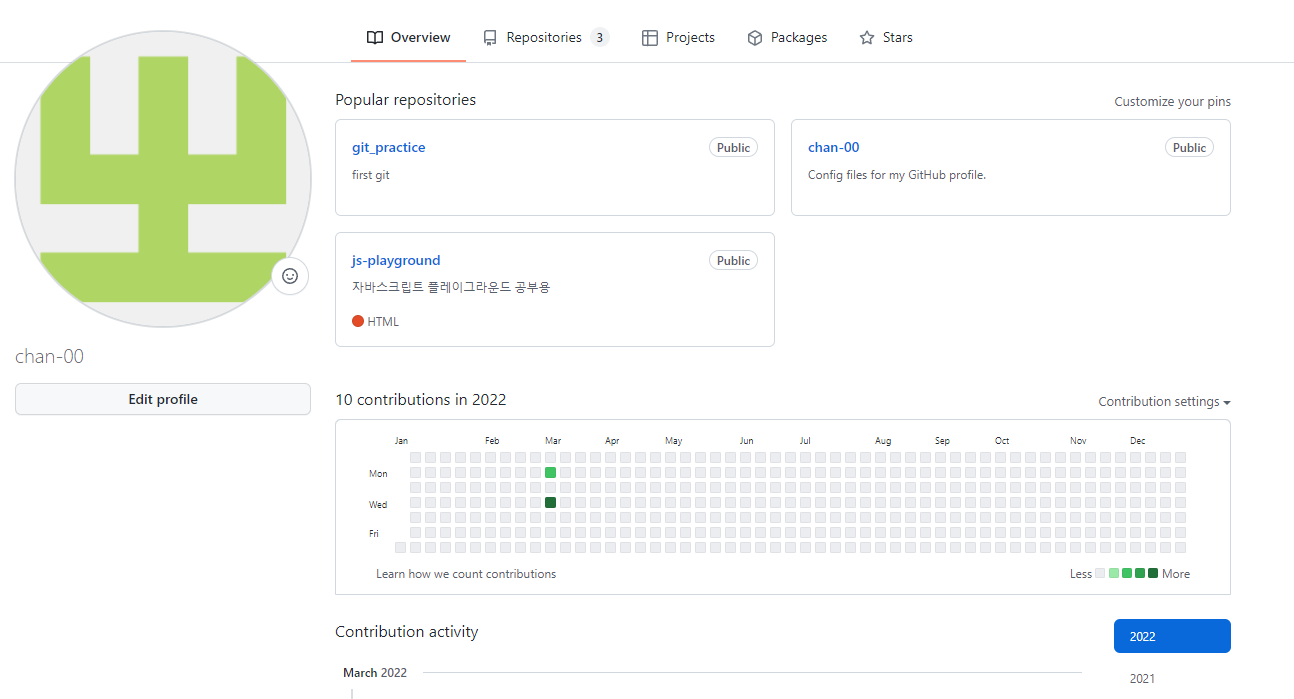1294x699 pixels.
Task: Expand the Contribution settings dropdown
Action: [x=1164, y=402]
